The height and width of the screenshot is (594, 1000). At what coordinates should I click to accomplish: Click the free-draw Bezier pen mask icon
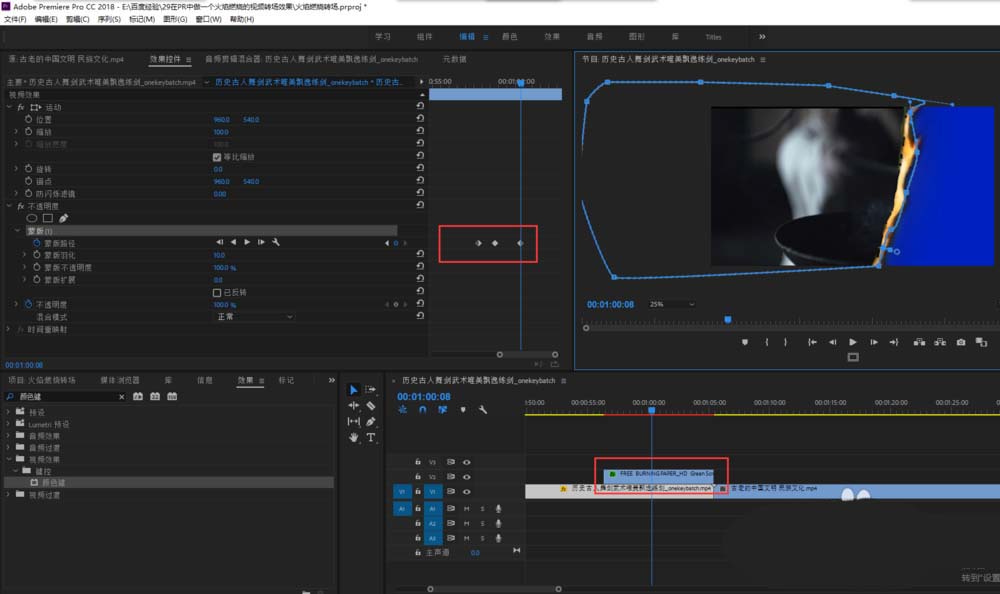point(64,217)
